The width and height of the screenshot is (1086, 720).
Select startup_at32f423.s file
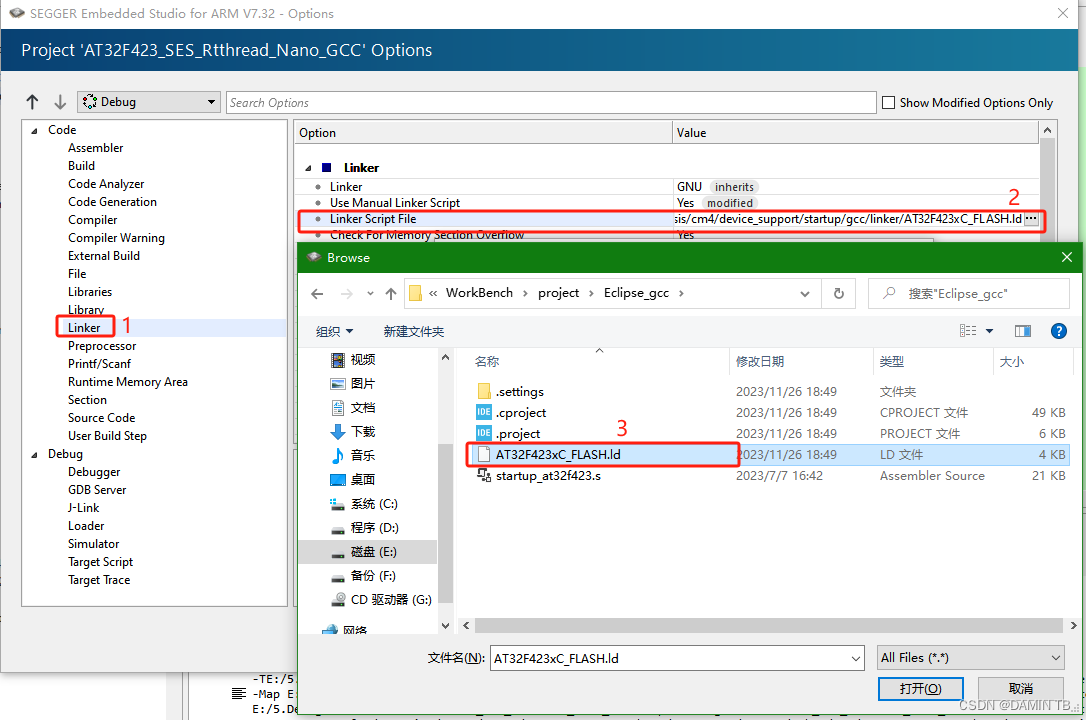[548, 476]
